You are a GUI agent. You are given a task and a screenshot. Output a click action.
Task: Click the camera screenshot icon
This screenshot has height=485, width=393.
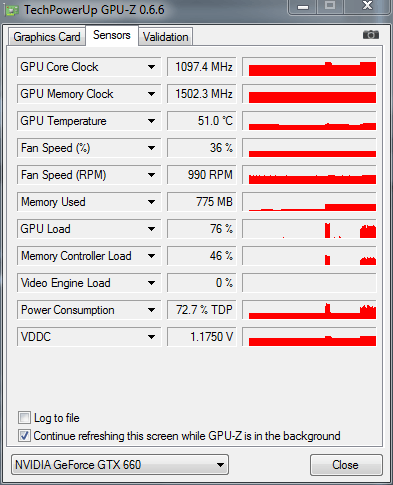click(x=371, y=35)
